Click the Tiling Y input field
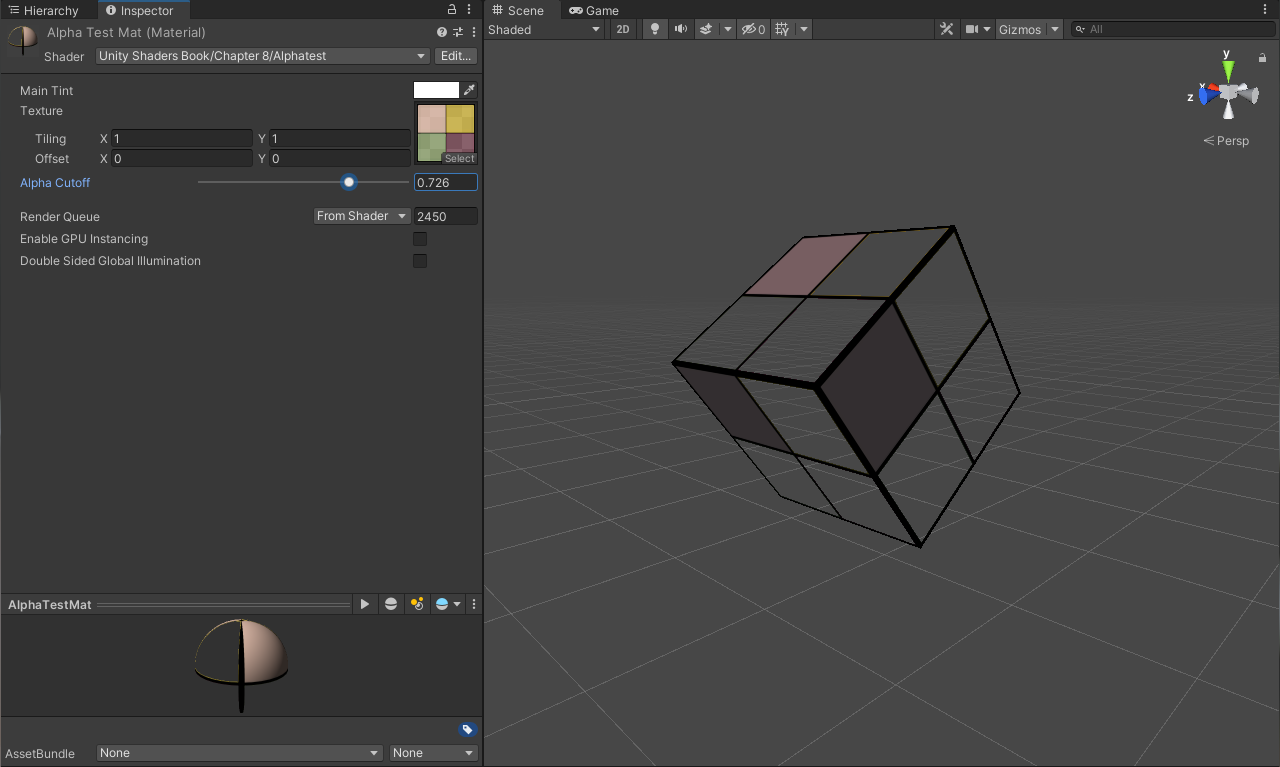The image size is (1280, 767). click(339, 139)
